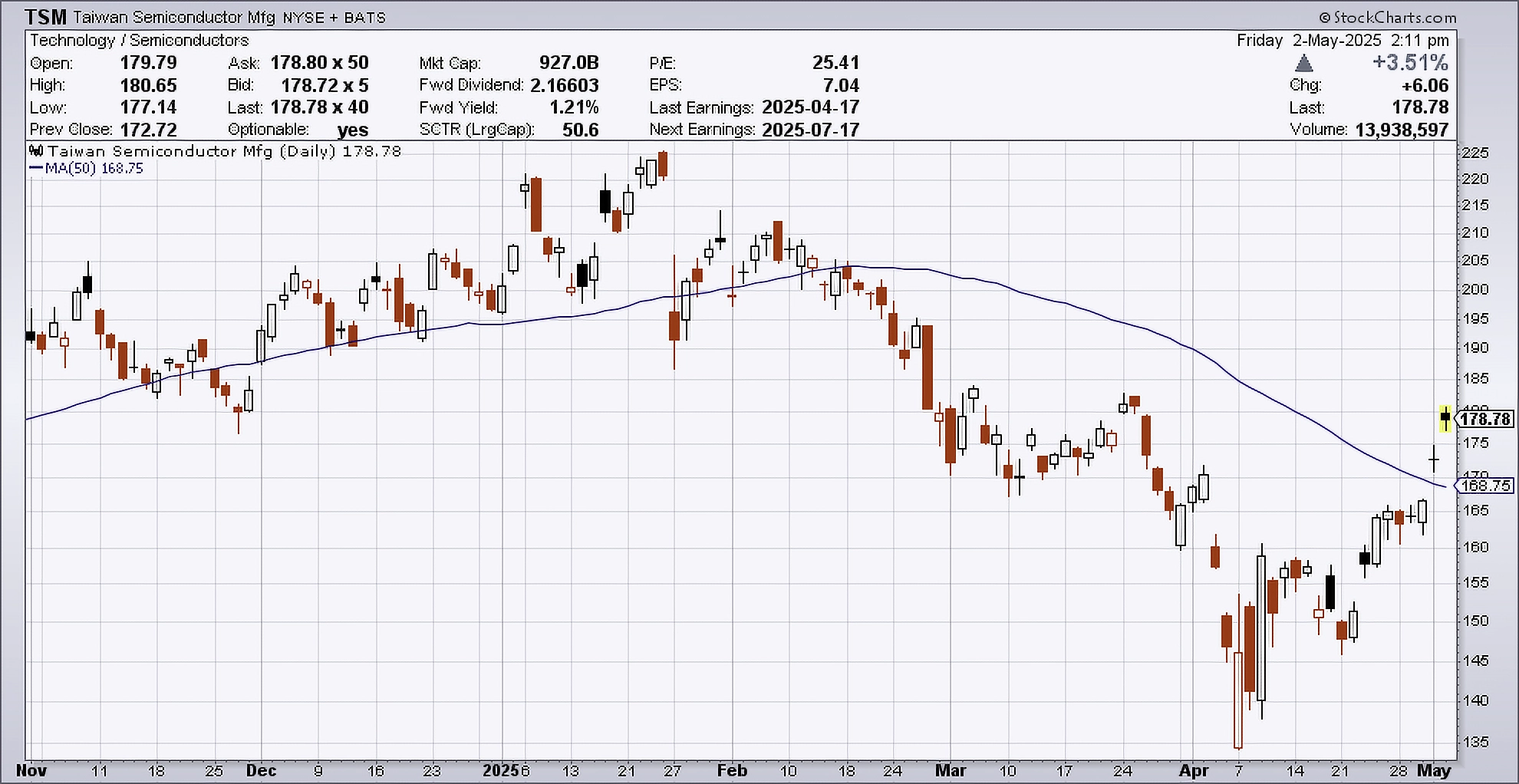Click the date 'Friday 2-May-2025 2:11 pm'
Viewport: 1519px width, 784px height.
click(x=1343, y=41)
